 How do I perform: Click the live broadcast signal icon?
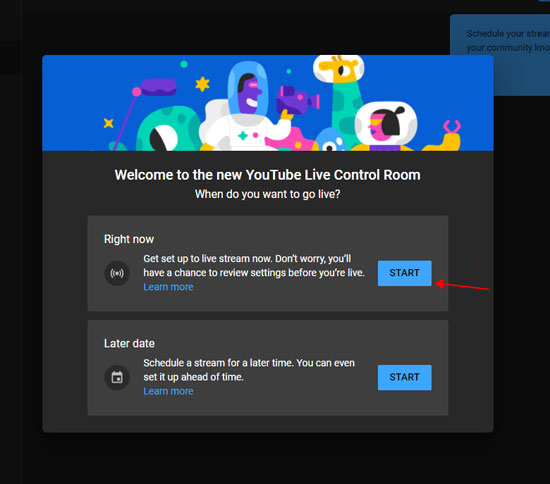pos(117,273)
